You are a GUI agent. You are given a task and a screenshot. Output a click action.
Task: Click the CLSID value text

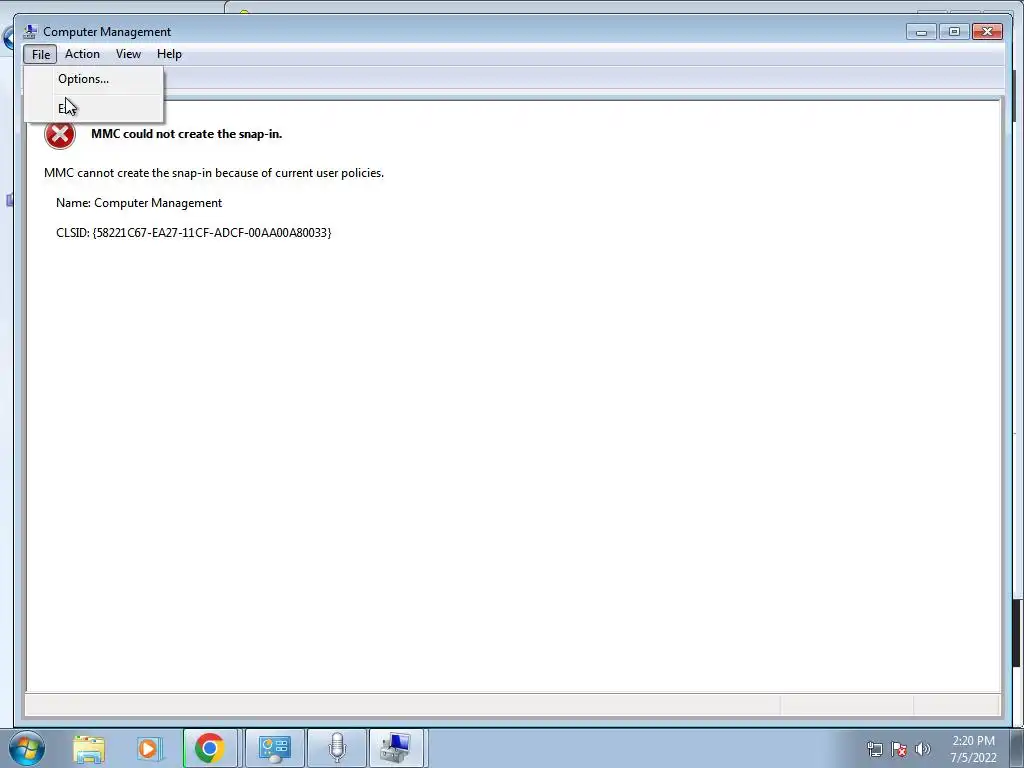[x=212, y=232]
